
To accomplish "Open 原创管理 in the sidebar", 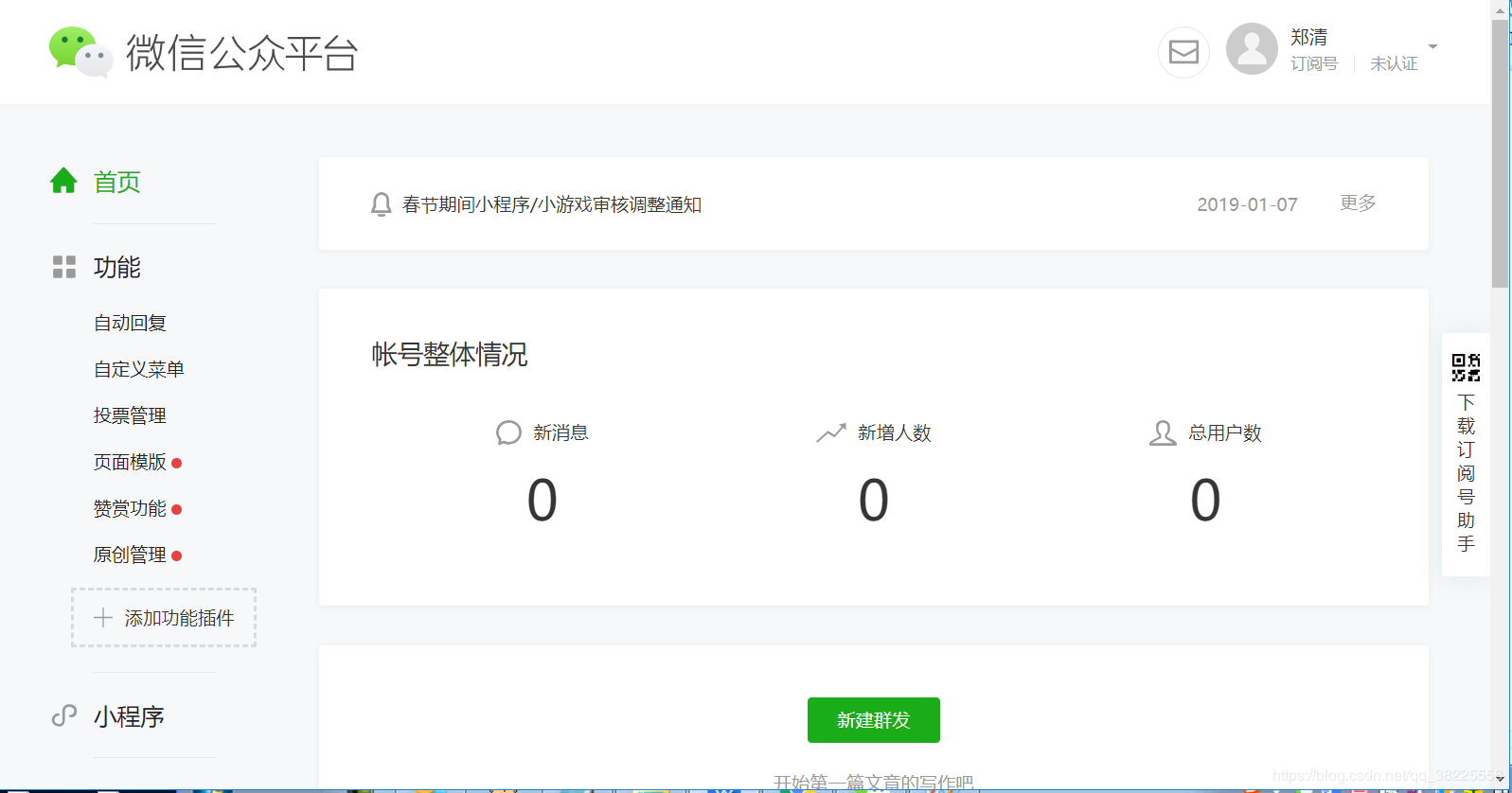I will [x=130, y=555].
